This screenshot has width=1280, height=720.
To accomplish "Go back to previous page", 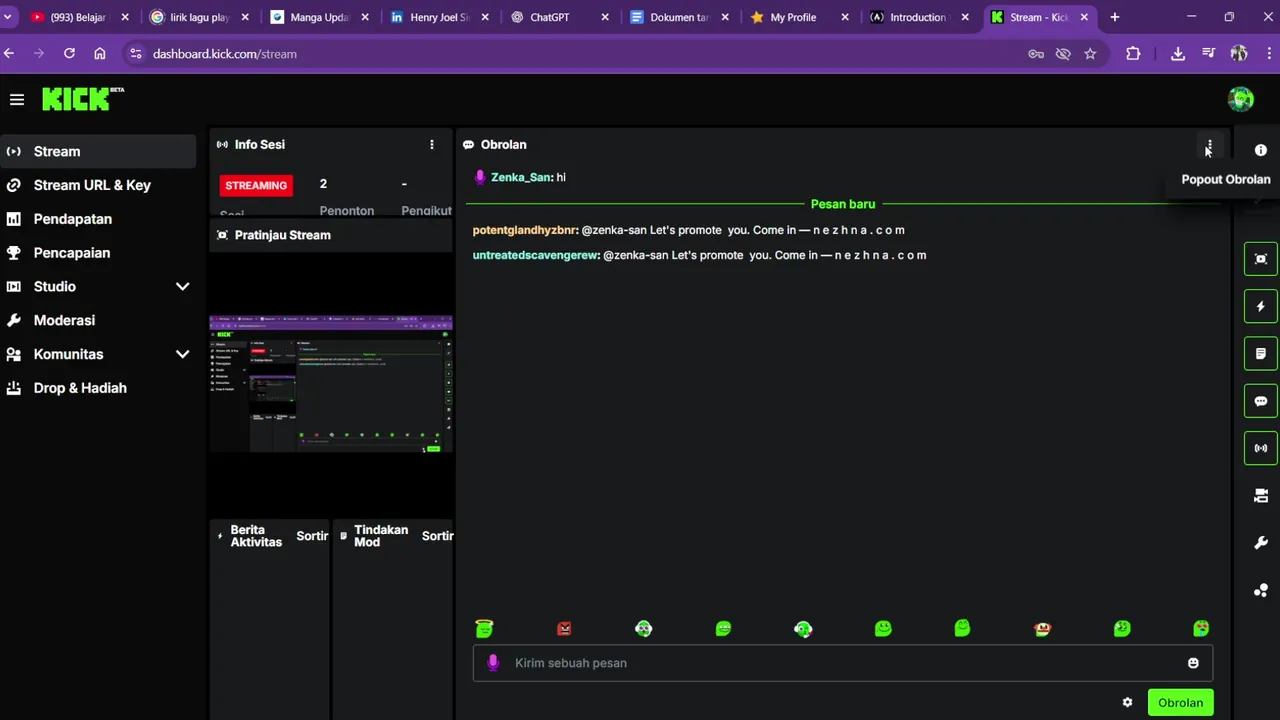I will coord(9,54).
